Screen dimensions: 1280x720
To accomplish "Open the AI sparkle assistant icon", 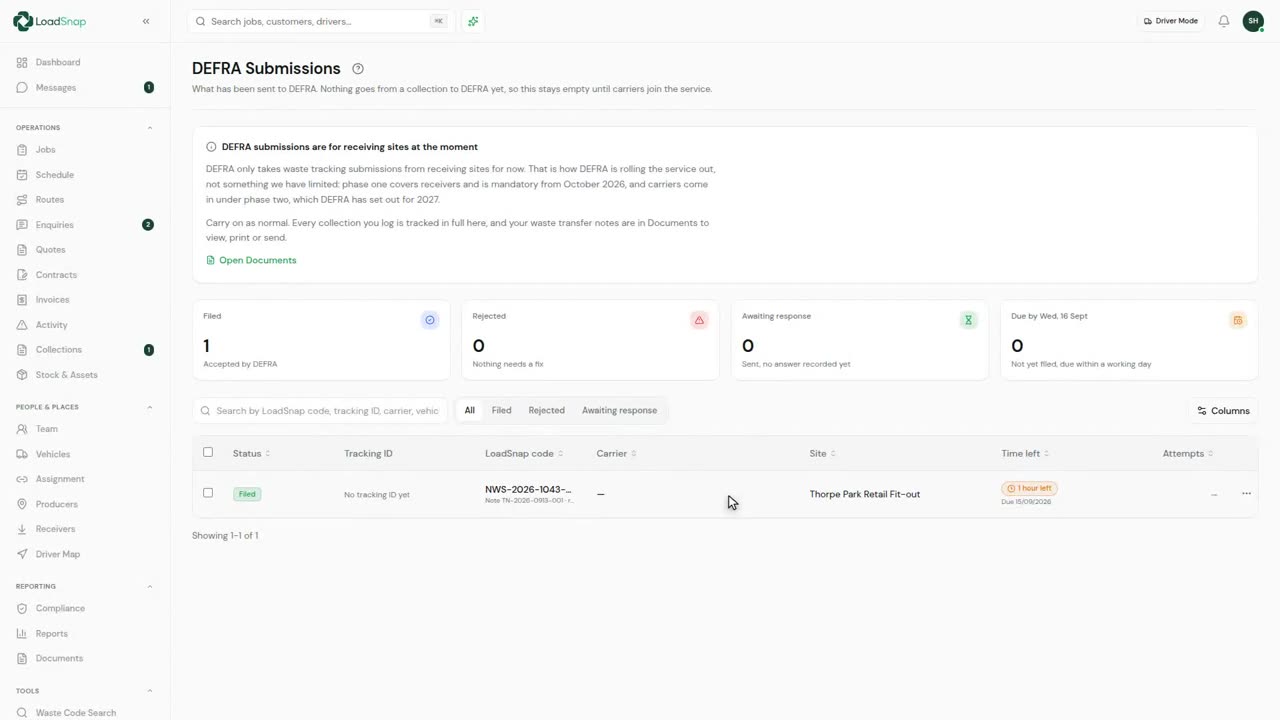I will pos(473,21).
